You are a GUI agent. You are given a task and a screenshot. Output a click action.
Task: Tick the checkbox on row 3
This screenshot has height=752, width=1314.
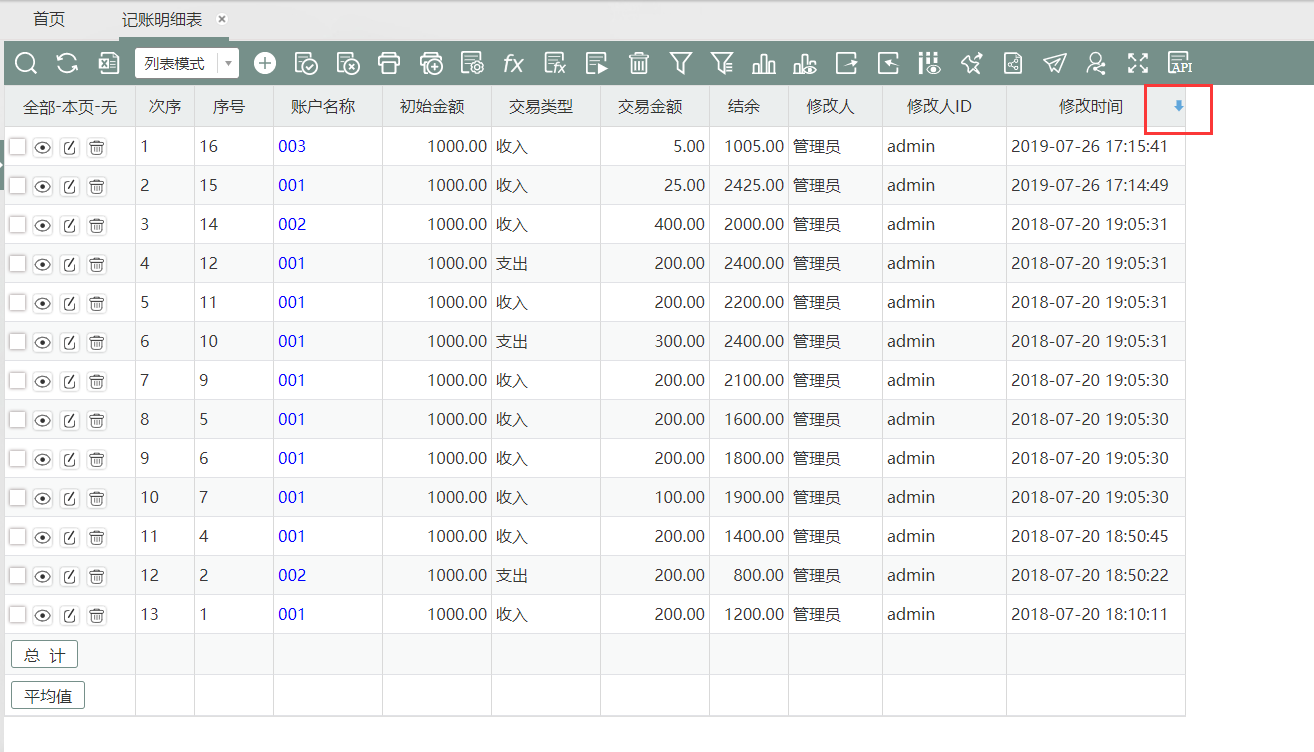pos(18,224)
